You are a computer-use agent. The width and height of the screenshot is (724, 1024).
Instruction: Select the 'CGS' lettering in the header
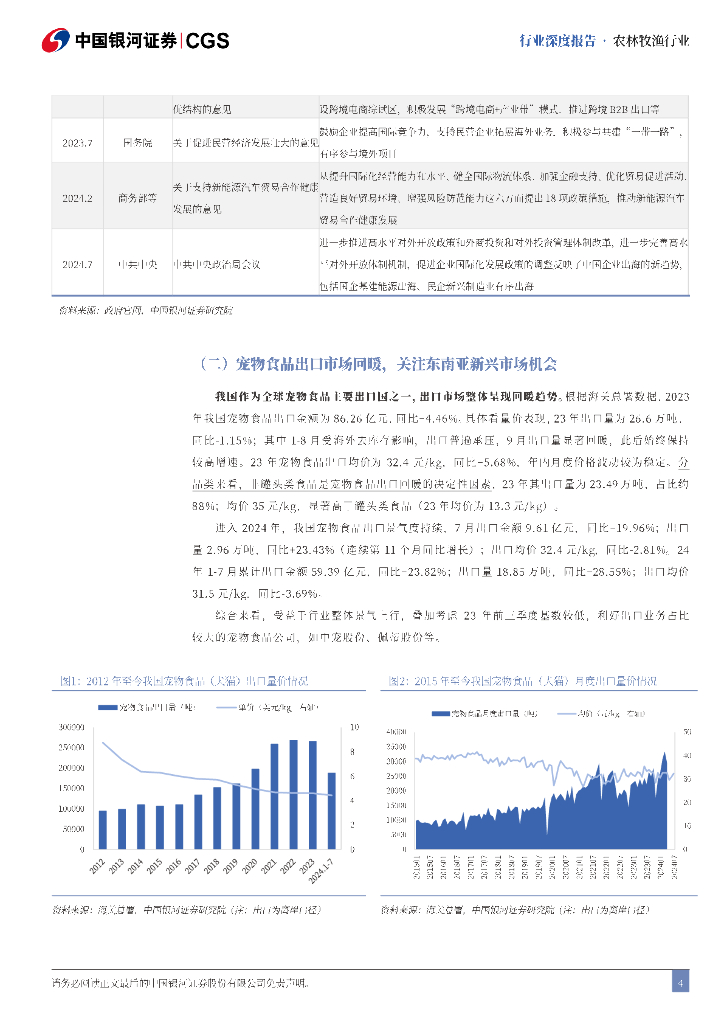tap(208, 41)
